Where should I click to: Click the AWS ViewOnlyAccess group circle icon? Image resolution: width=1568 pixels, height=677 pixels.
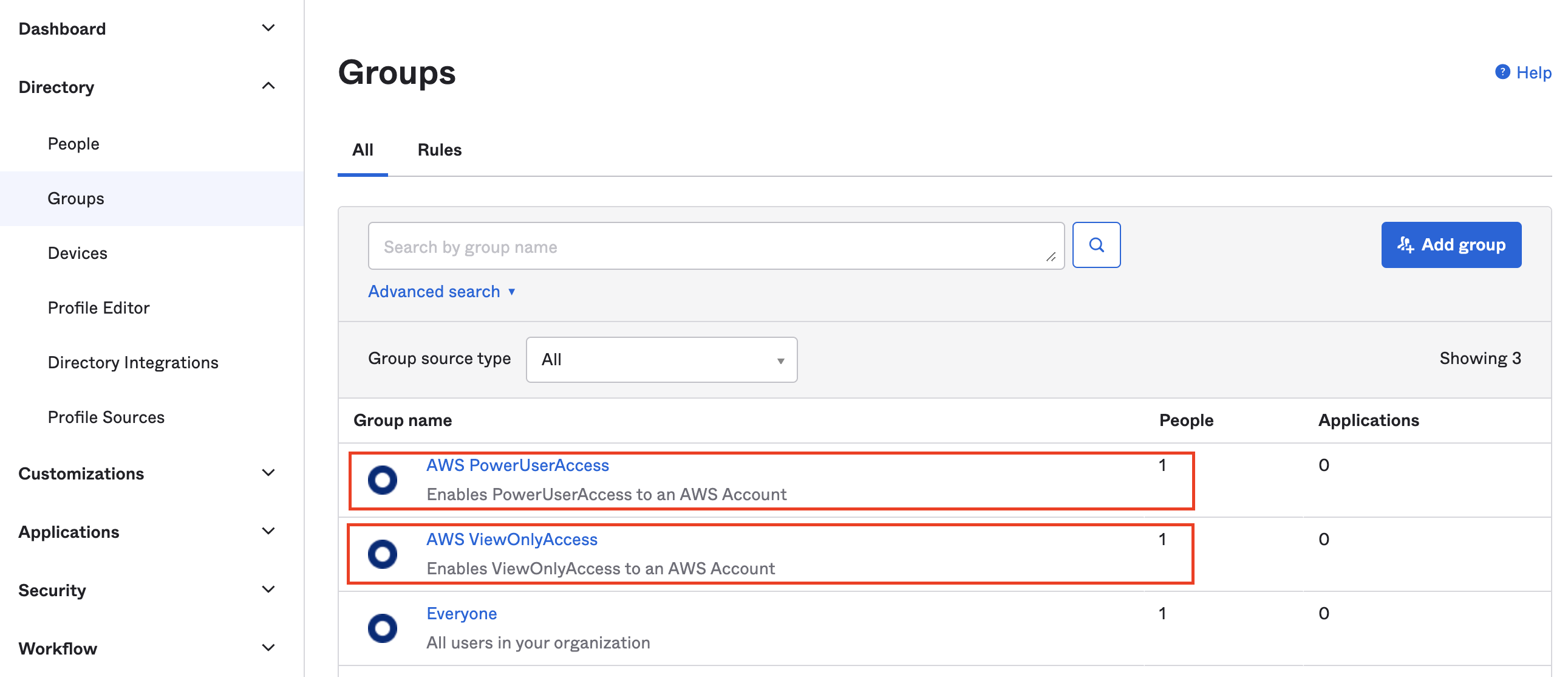pyautogui.click(x=382, y=554)
